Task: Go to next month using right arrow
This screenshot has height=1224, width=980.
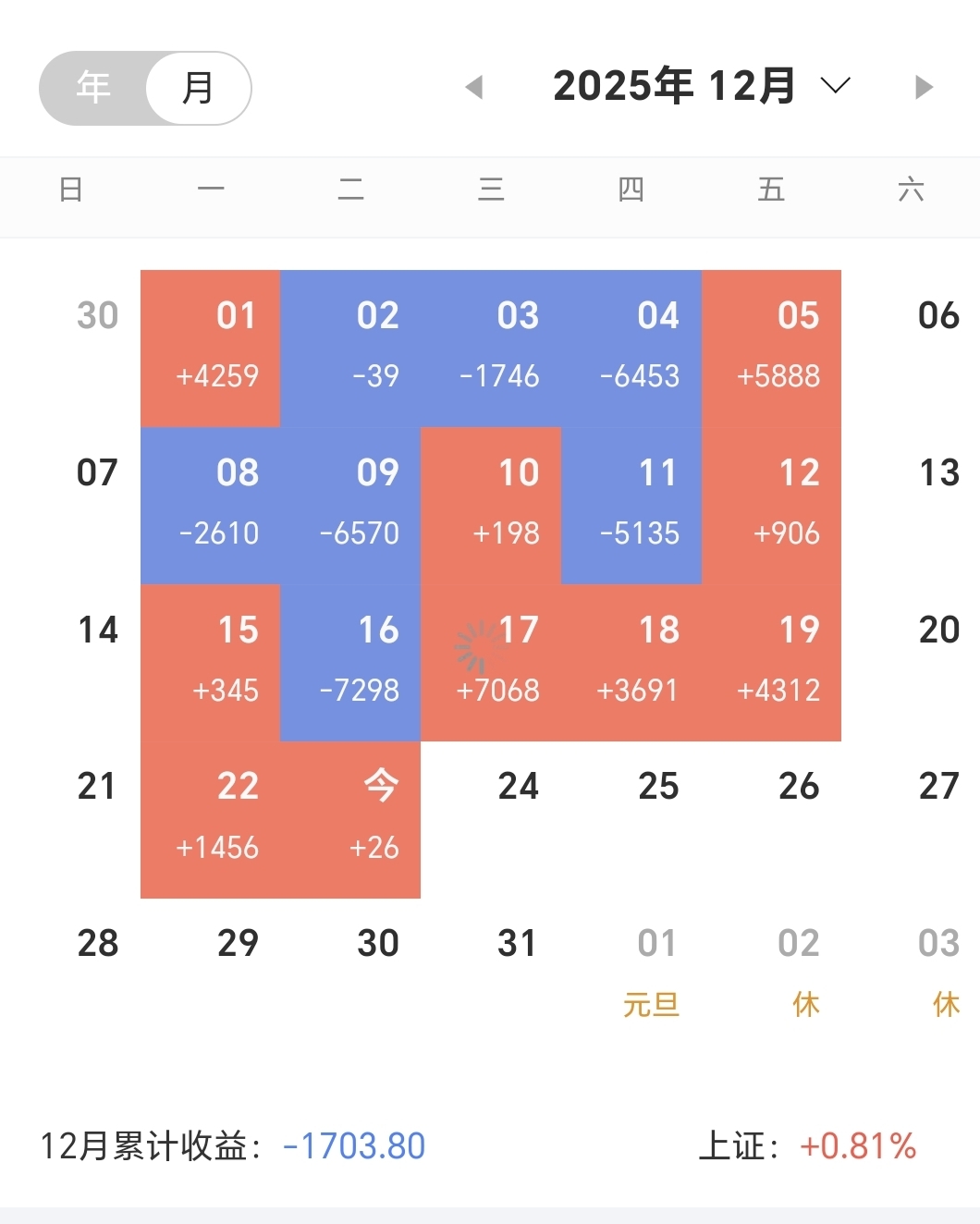Action: coord(923,88)
